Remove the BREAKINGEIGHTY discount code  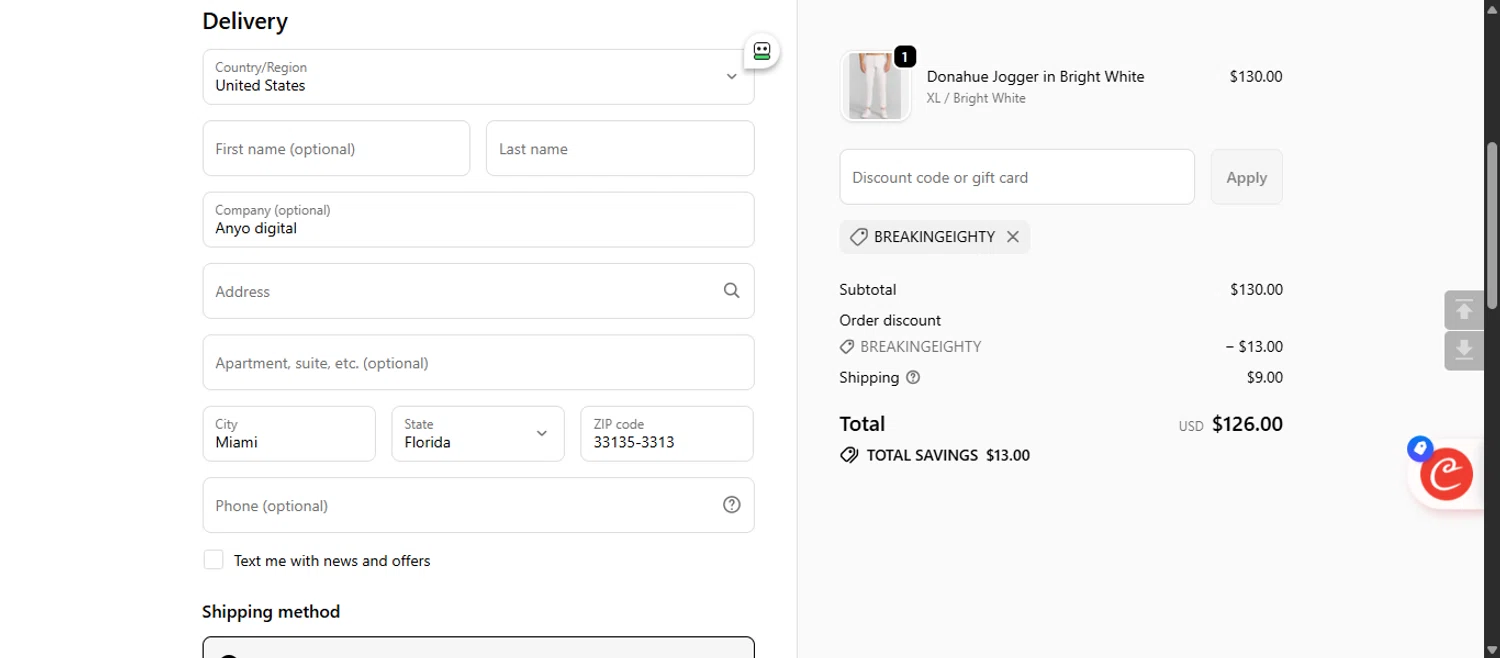click(1013, 237)
